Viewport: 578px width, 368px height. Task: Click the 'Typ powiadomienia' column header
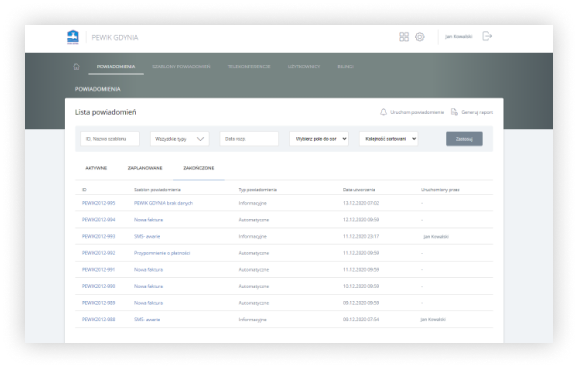(257, 190)
